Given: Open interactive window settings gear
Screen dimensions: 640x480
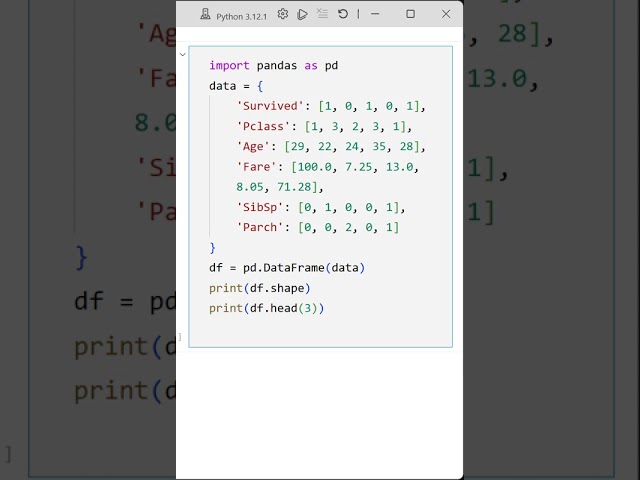Looking at the screenshot, I should pos(282,14).
